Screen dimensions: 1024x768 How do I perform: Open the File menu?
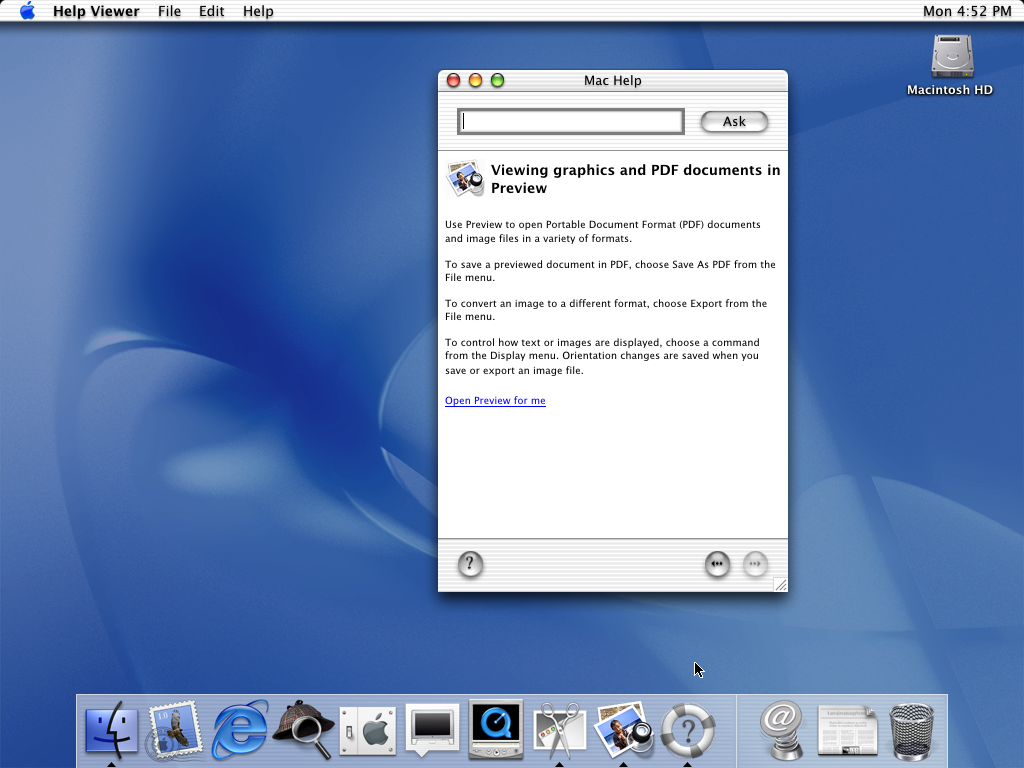[169, 11]
